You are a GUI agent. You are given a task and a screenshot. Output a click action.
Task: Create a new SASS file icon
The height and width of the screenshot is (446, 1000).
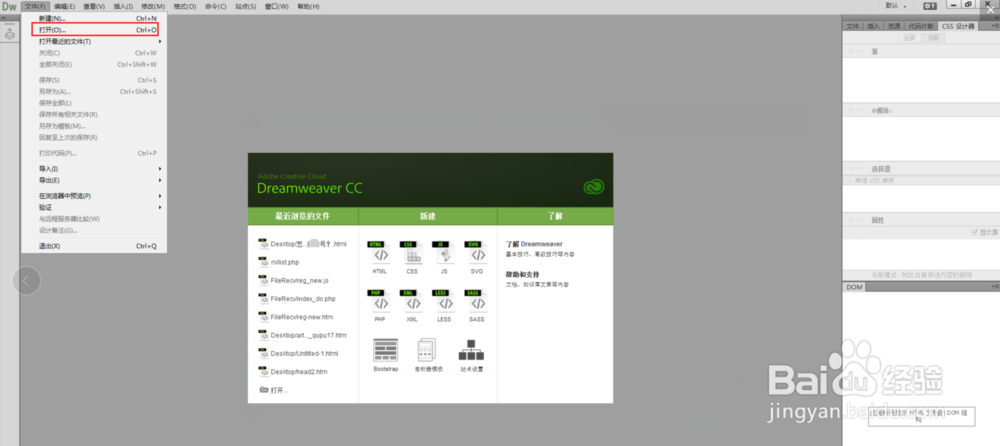[477, 302]
